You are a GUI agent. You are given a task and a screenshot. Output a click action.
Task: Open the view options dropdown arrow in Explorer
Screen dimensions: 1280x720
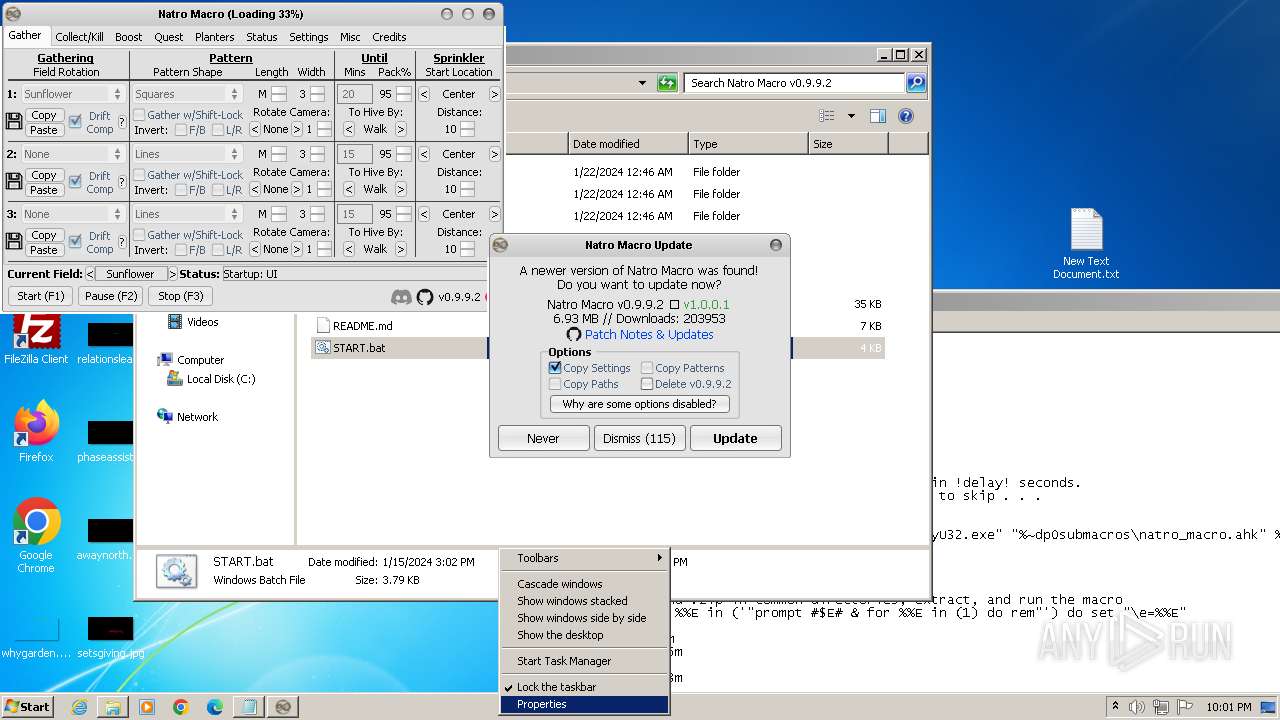tap(851, 116)
